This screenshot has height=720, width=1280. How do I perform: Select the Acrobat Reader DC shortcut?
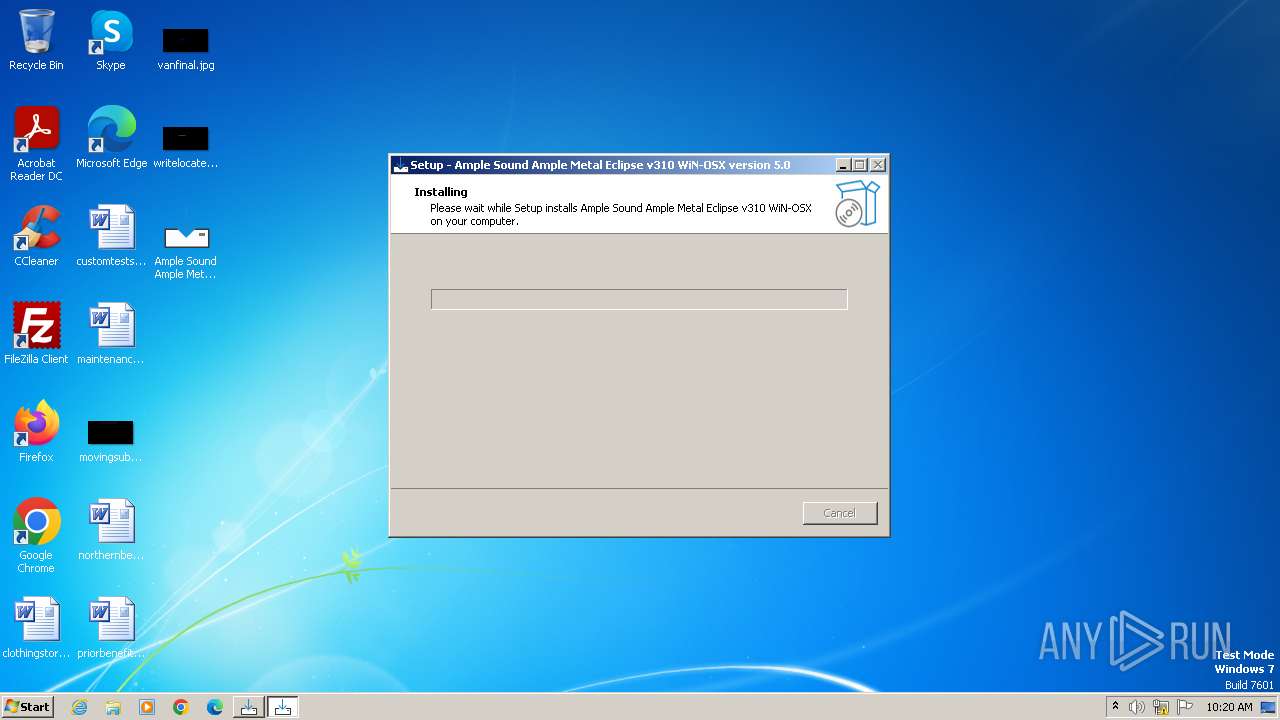coord(36,144)
